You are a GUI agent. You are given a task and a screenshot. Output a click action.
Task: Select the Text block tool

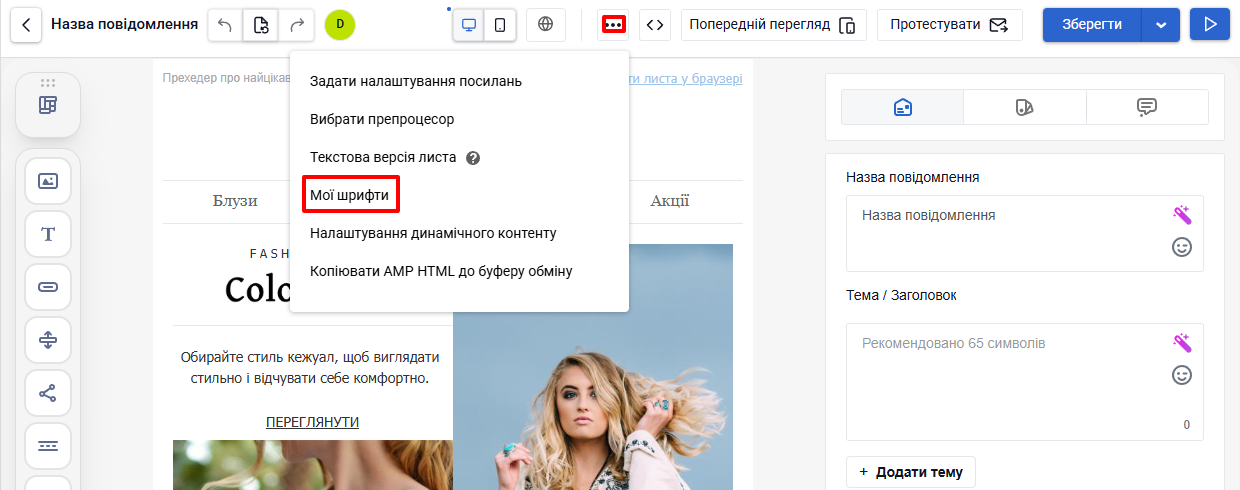pos(48,234)
